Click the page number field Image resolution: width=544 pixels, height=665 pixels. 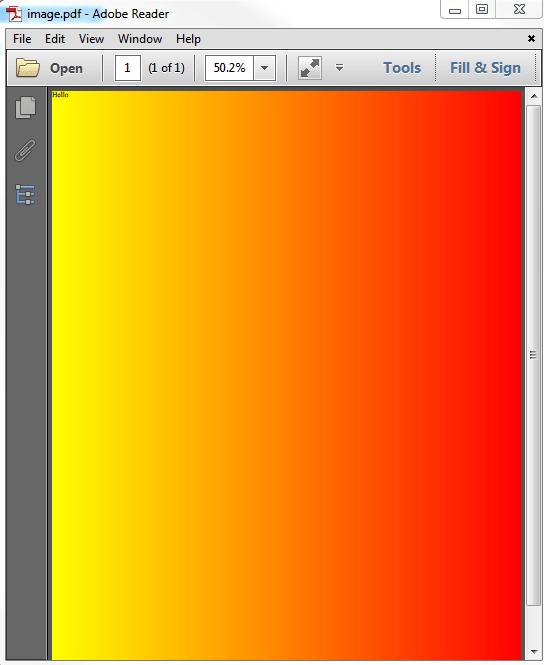click(128, 68)
